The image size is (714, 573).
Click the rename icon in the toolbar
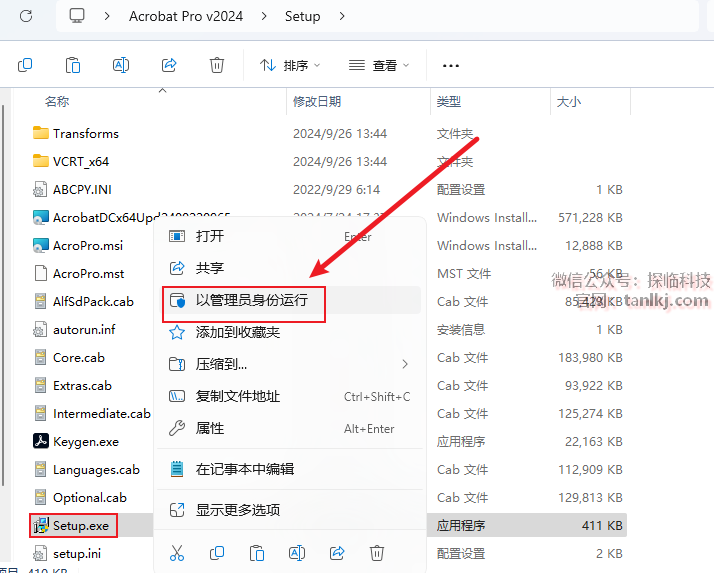(x=121, y=65)
